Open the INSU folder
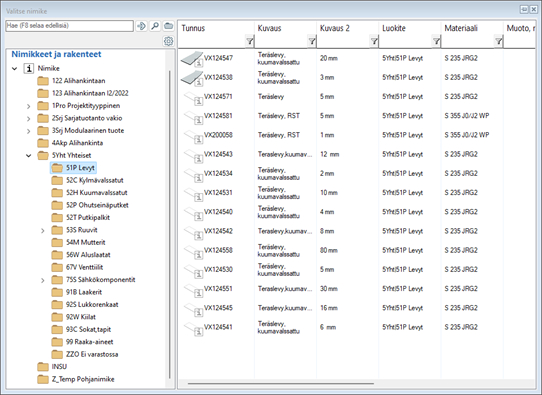542x395 pixels. (x=52, y=367)
